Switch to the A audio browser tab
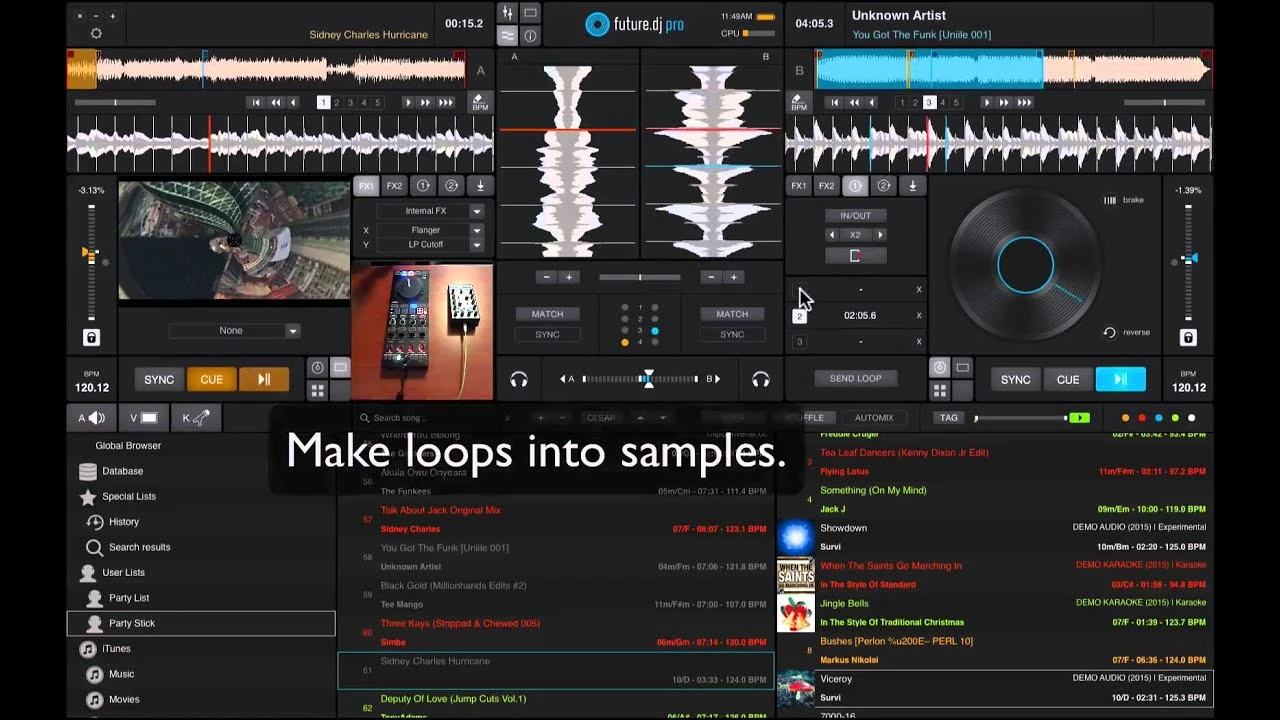 91,418
